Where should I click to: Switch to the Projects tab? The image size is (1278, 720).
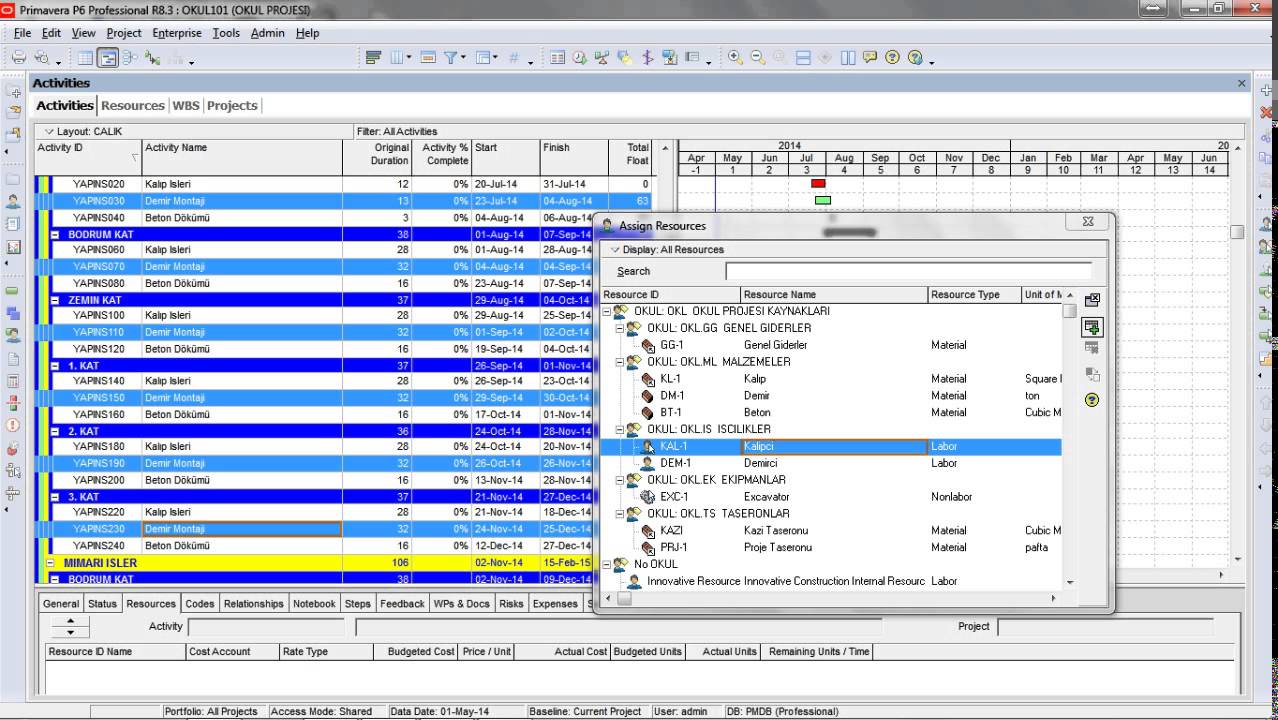(232, 105)
